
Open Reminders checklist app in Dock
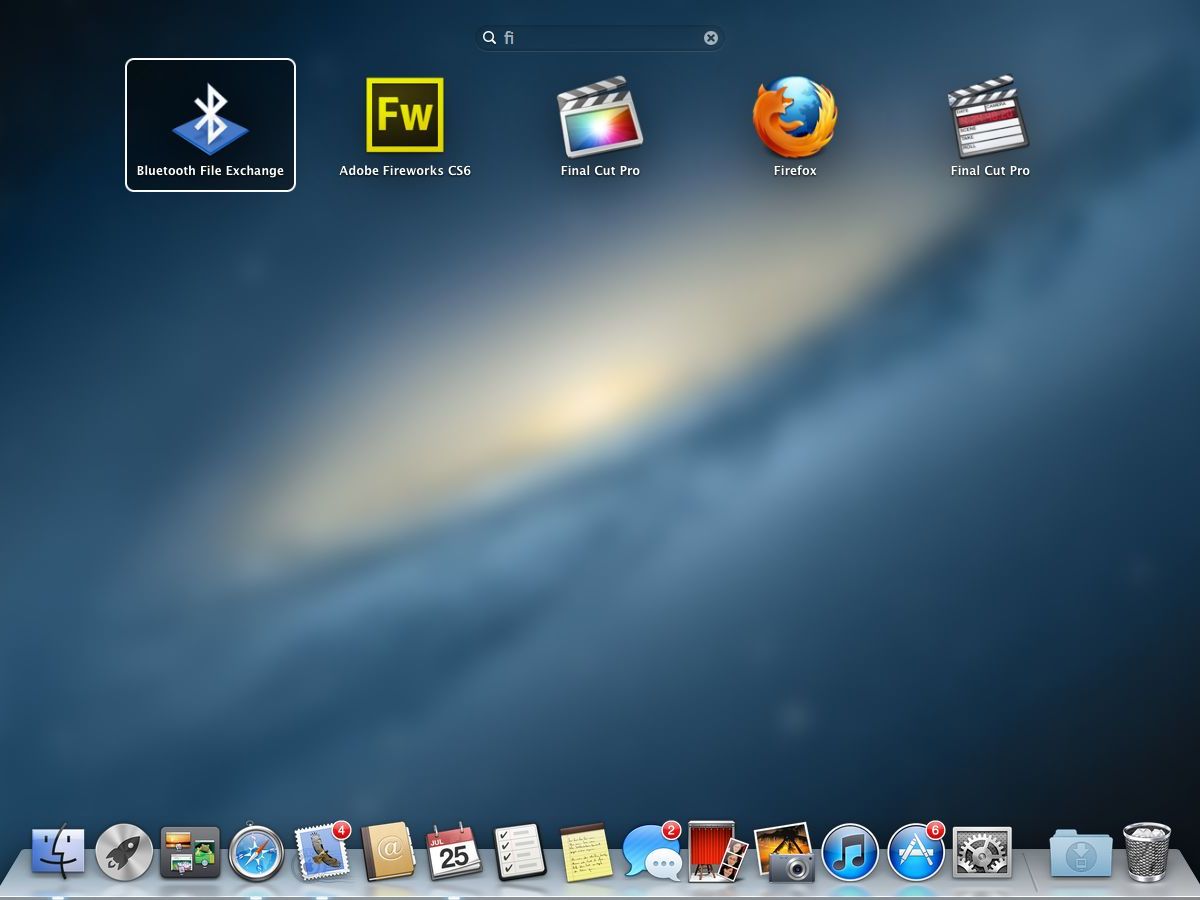[520, 852]
